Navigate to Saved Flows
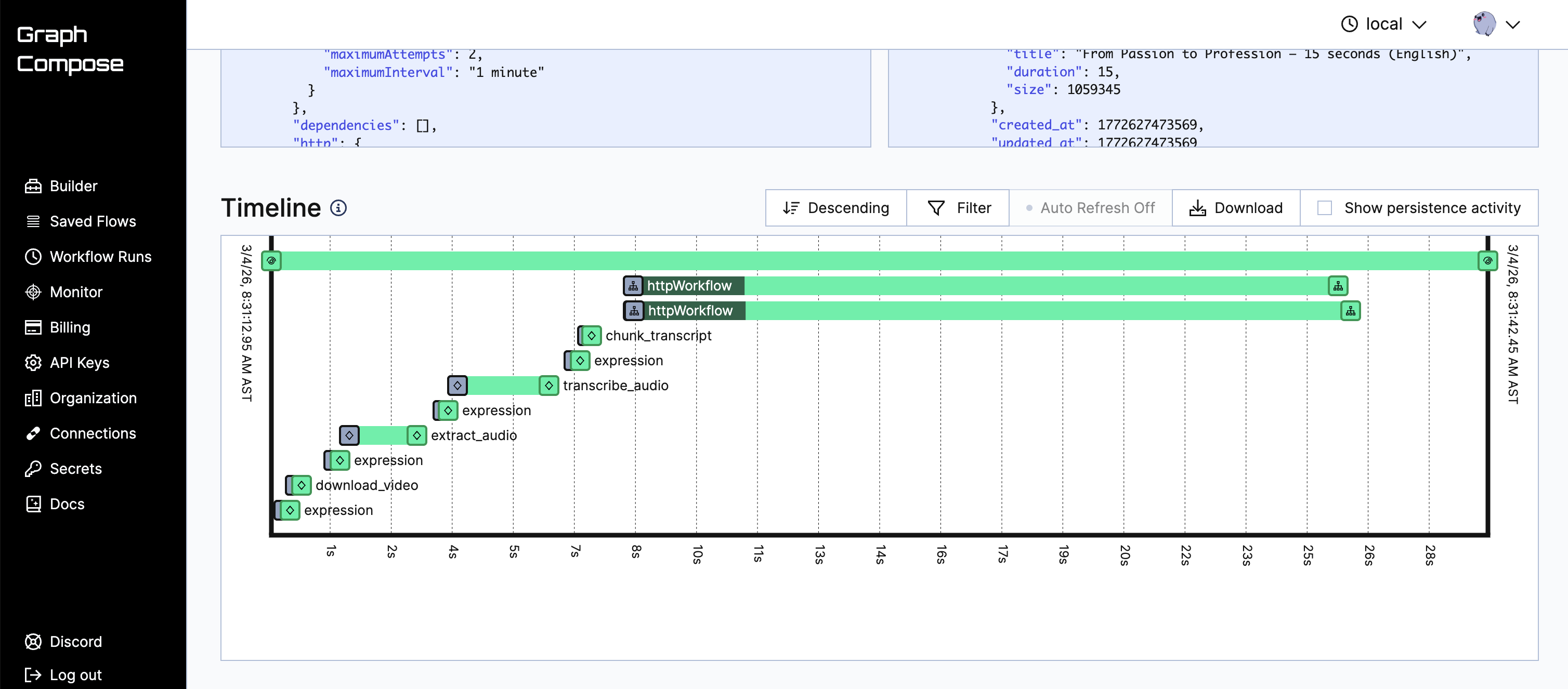 pyautogui.click(x=93, y=221)
